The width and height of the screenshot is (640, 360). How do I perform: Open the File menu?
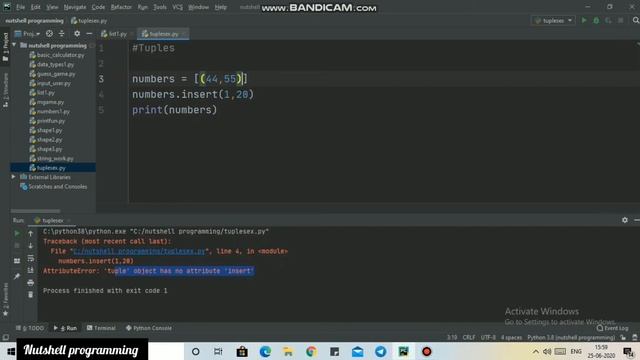[x=20, y=7]
